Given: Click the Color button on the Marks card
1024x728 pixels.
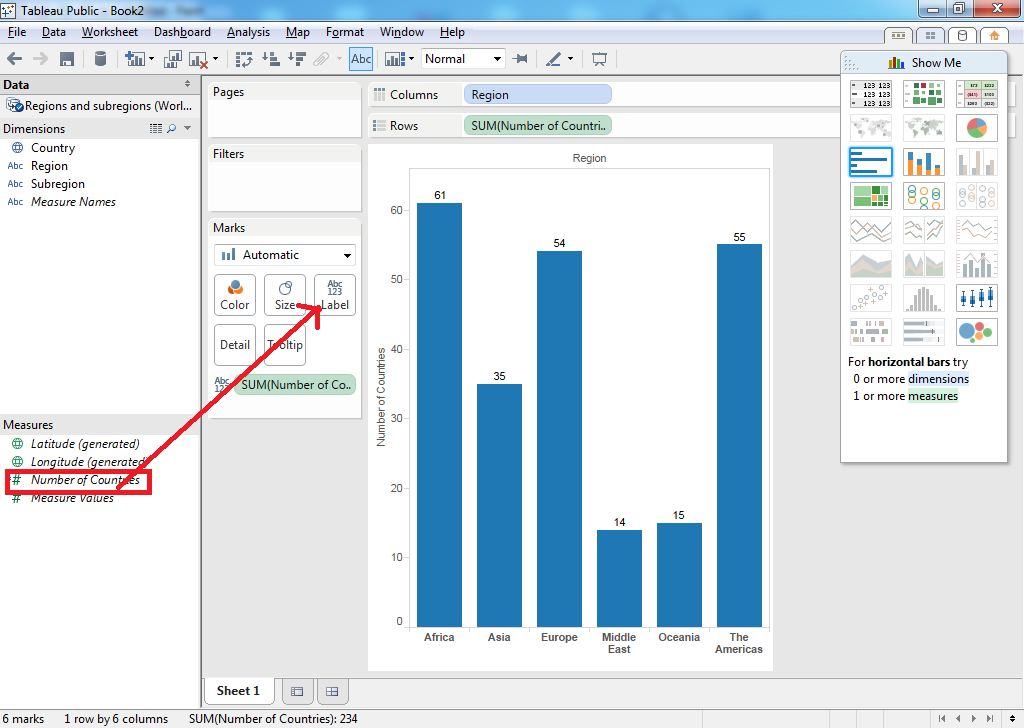Looking at the screenshot, I should [234, 294].
